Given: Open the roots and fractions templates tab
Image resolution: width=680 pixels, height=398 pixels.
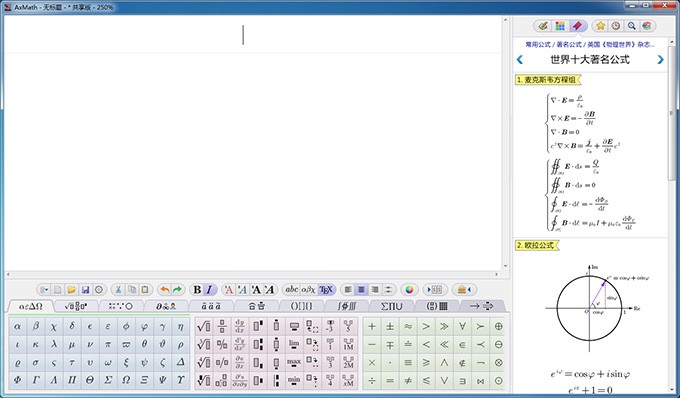Looking at the screenshot, I should point(76,306).
